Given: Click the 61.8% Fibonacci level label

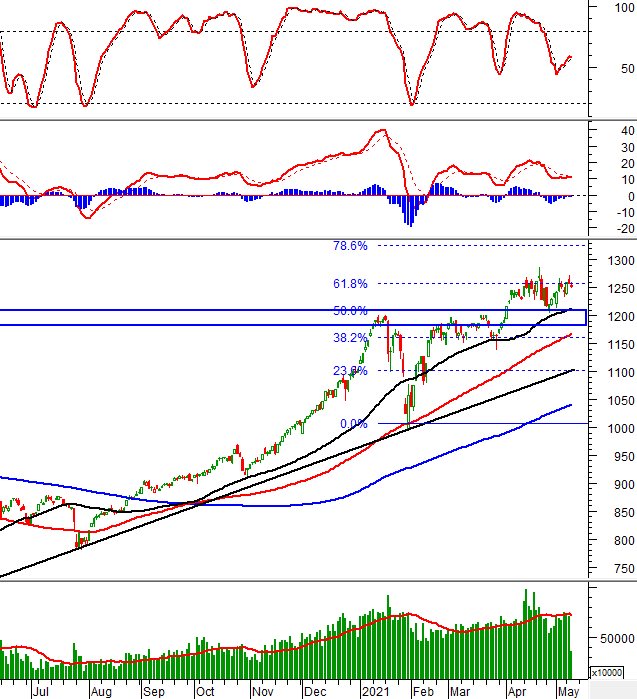Looking at the screenshot, I should pyautogui.click(x=350, y=284).
